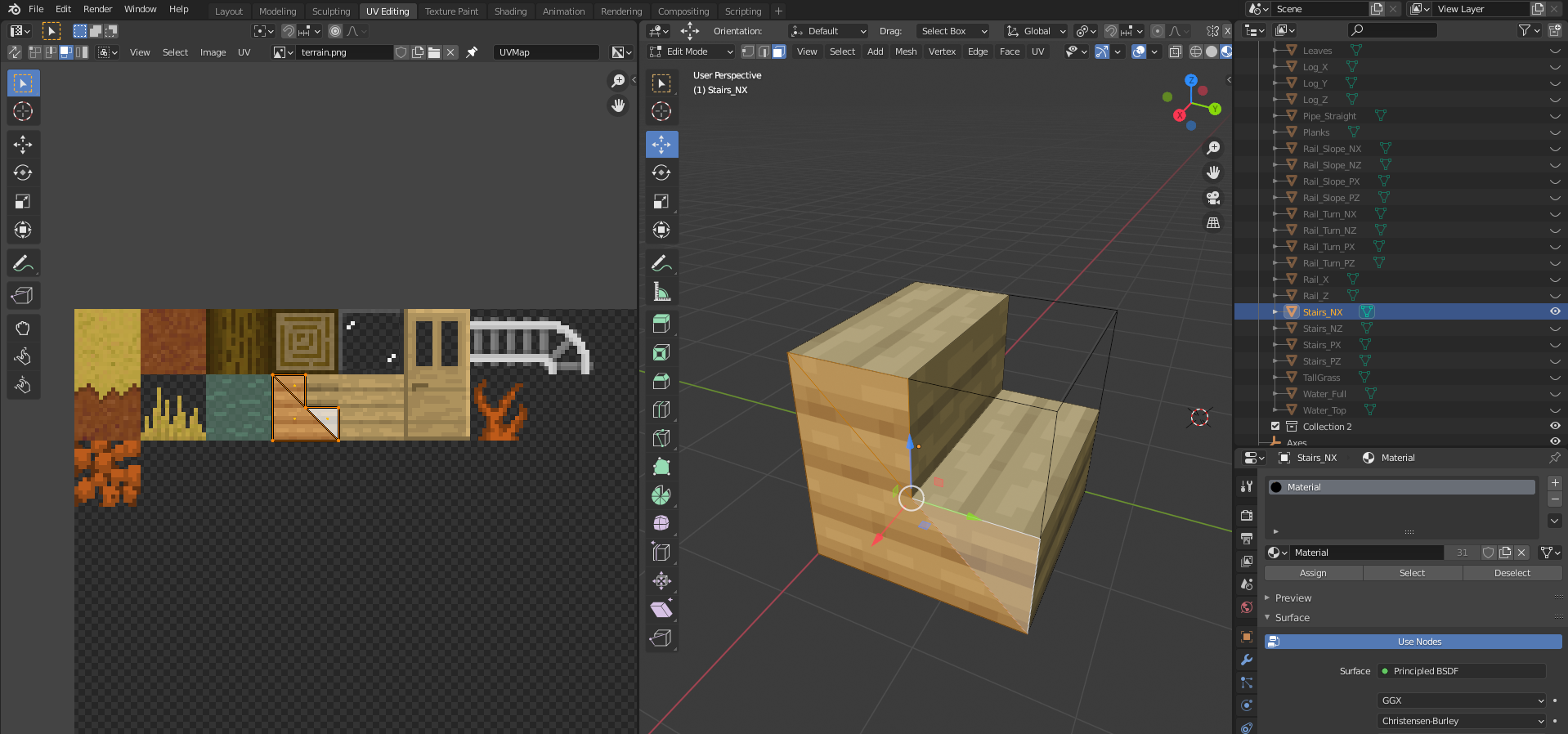Open the Christensen-Burley subsurface dropdown
Viewport: 1568px width, 734px height.
pyautogui.click(x=1462, y=721)
